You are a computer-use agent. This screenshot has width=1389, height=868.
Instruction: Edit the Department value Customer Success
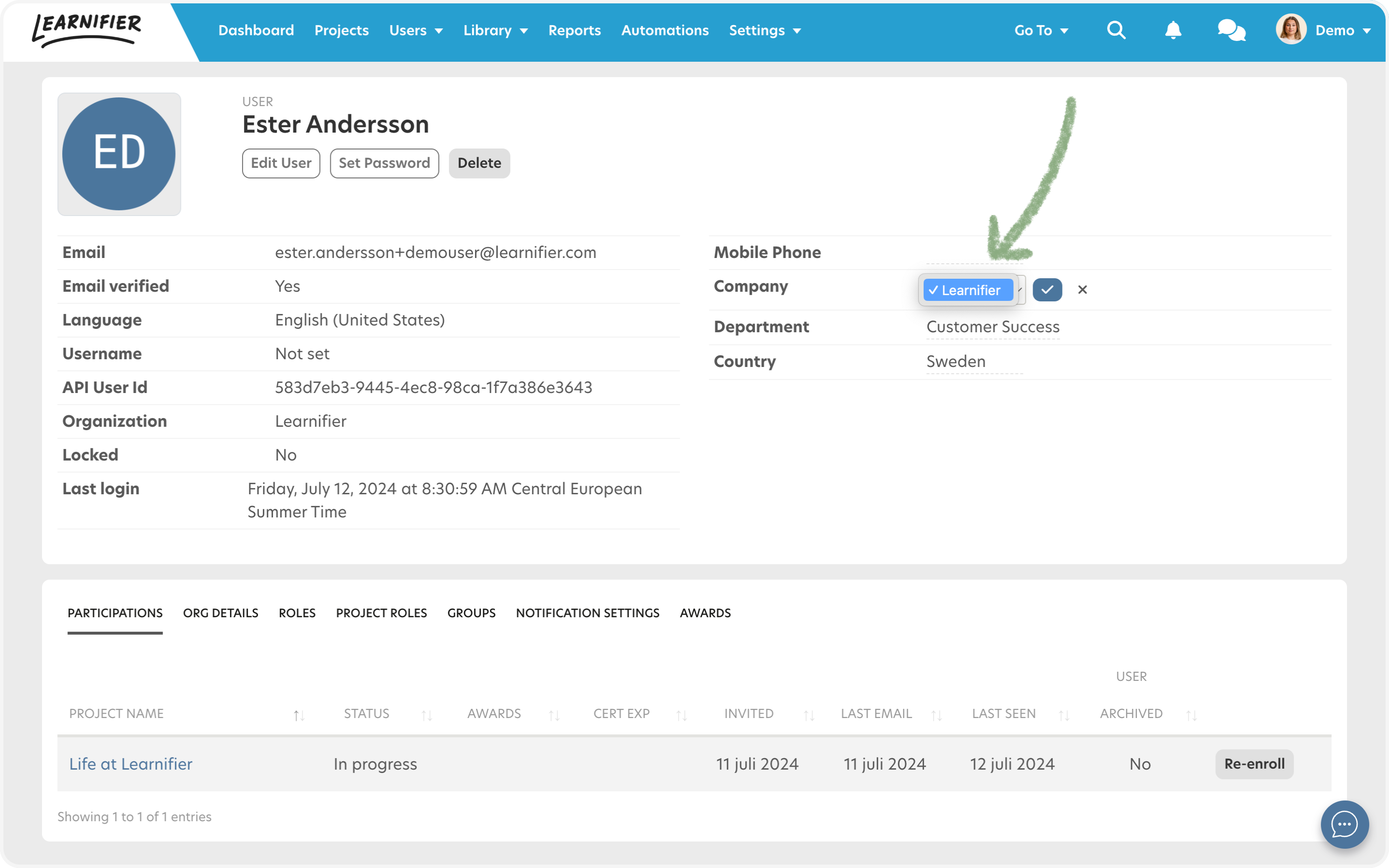[993, 326]
